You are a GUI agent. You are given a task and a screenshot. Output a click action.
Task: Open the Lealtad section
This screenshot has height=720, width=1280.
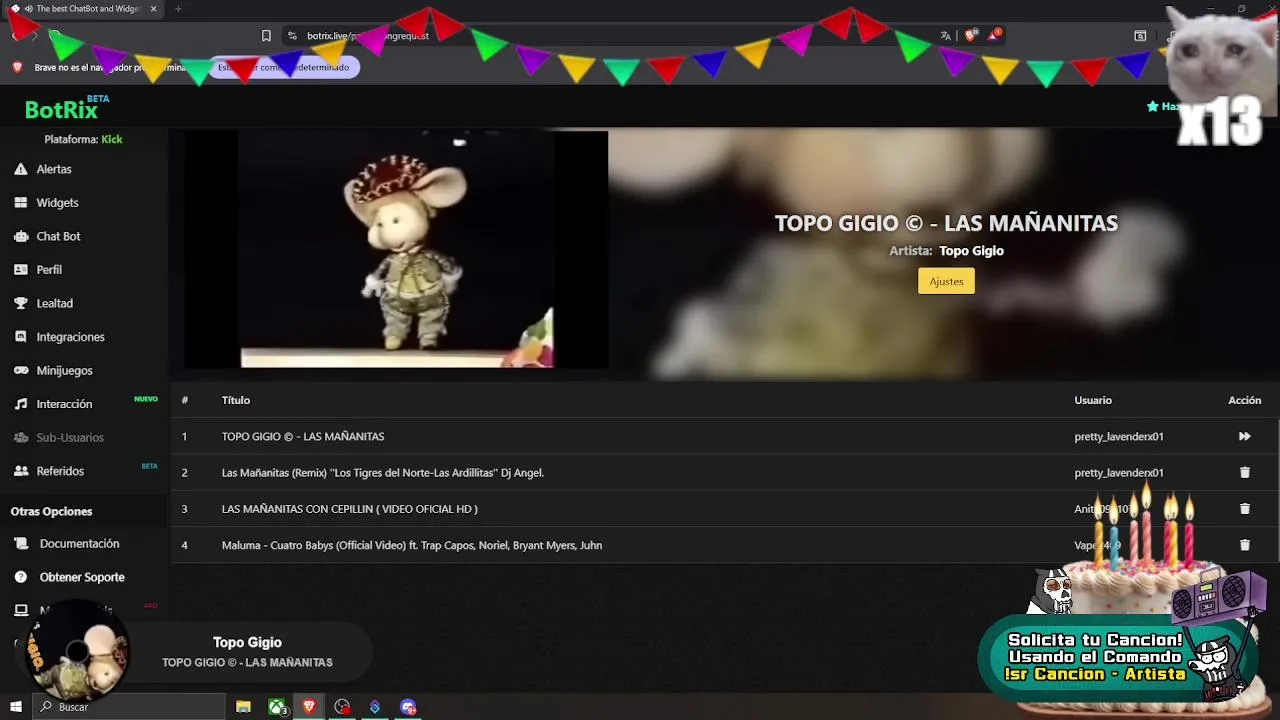(54, 303)
